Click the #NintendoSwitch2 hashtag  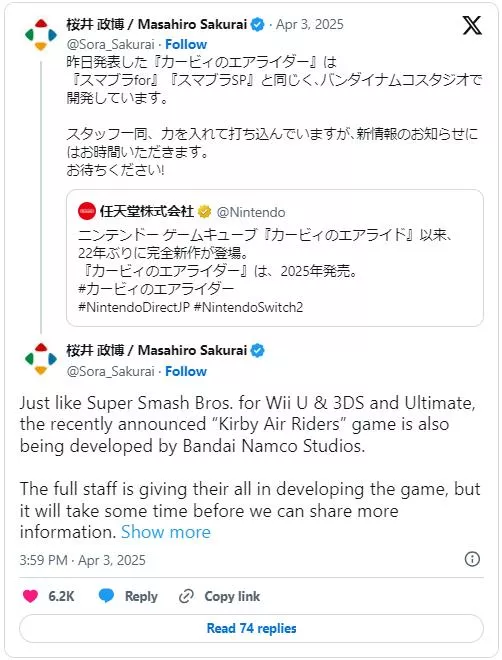[x=248, y=307]
